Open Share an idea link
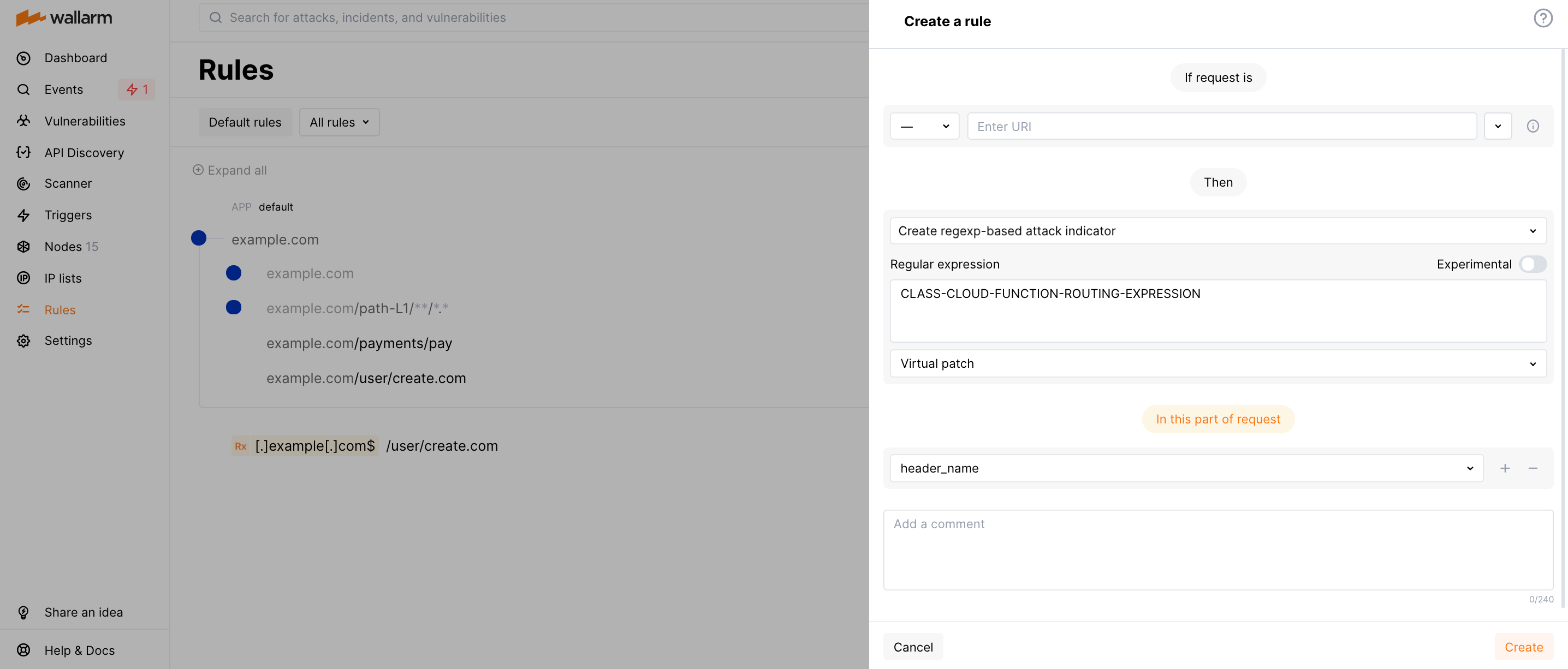Screen dimensions: 1568x669 click(84, 612)
